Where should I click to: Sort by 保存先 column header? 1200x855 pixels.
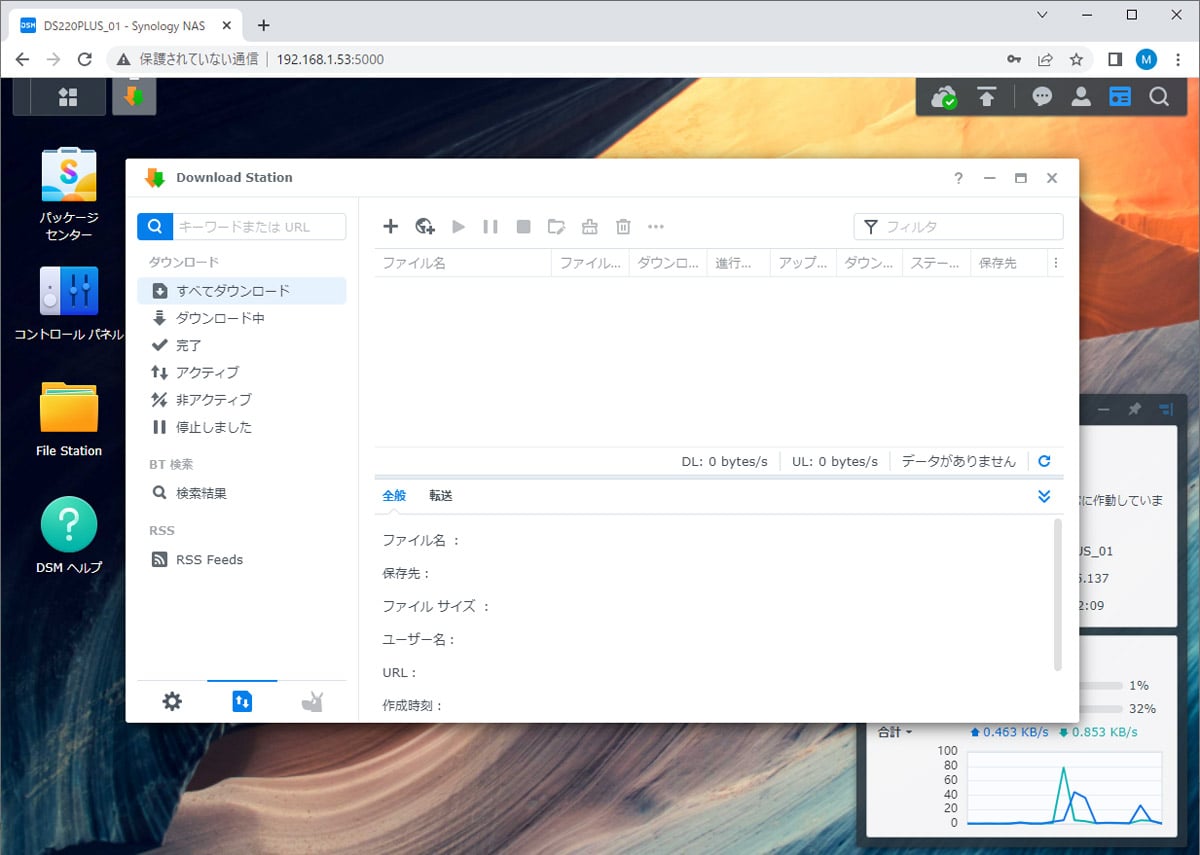pyautogui.click(x=1008, y=263)
